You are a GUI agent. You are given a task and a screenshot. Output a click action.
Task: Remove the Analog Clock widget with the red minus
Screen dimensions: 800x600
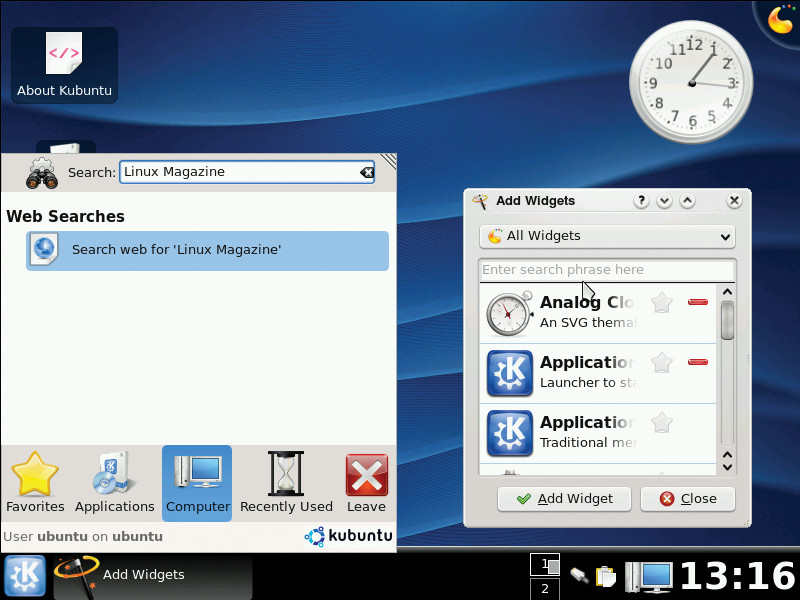pyautogui.click(x=697, y=302)
